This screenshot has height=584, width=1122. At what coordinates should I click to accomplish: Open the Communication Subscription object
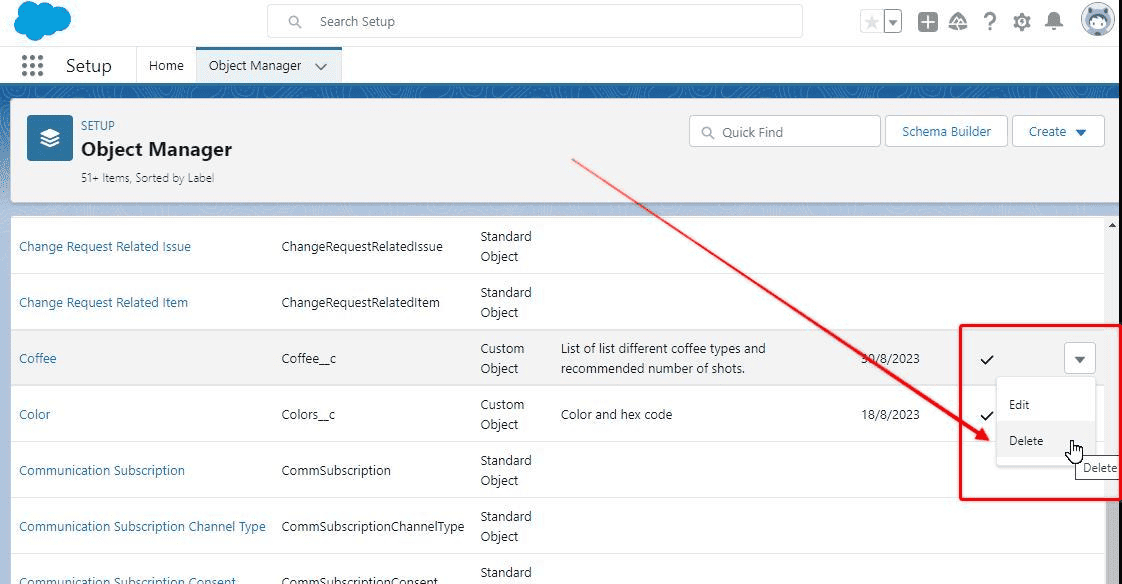102,470
